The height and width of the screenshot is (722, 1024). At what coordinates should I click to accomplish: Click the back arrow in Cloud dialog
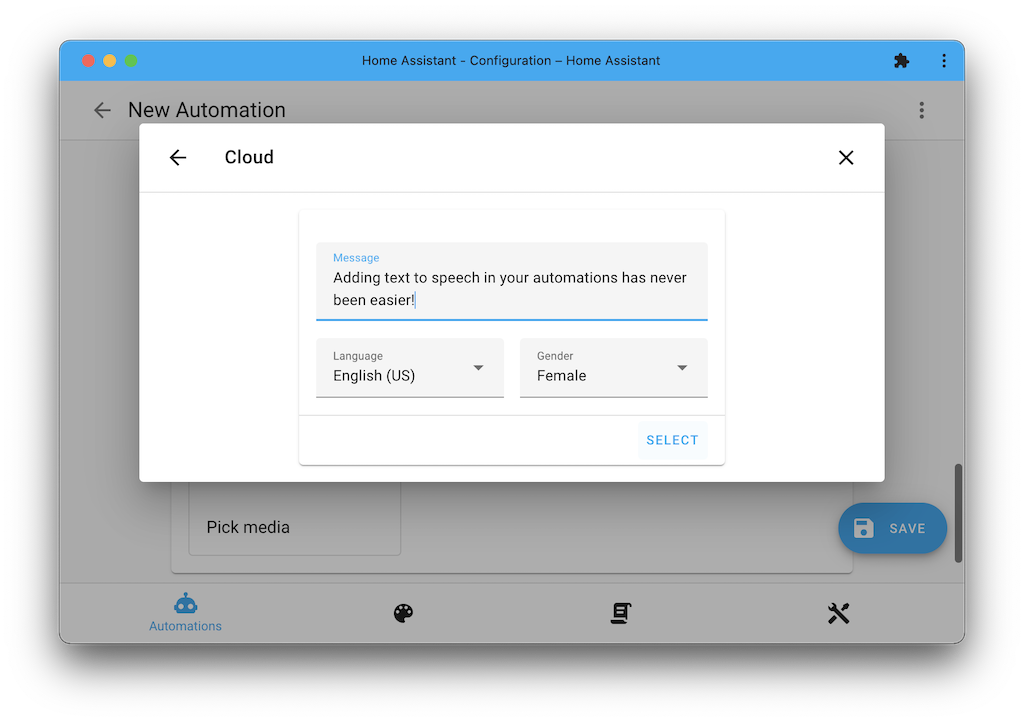(x=178, y=157)
